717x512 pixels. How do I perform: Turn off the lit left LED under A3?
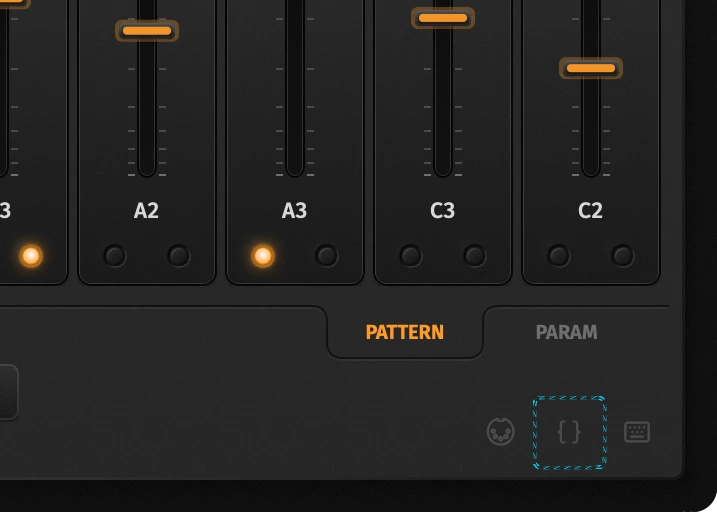[263, 256]
